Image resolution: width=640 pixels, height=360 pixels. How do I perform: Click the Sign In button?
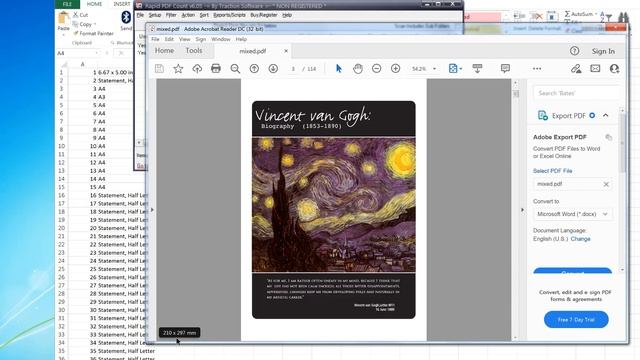coord(603,51)
